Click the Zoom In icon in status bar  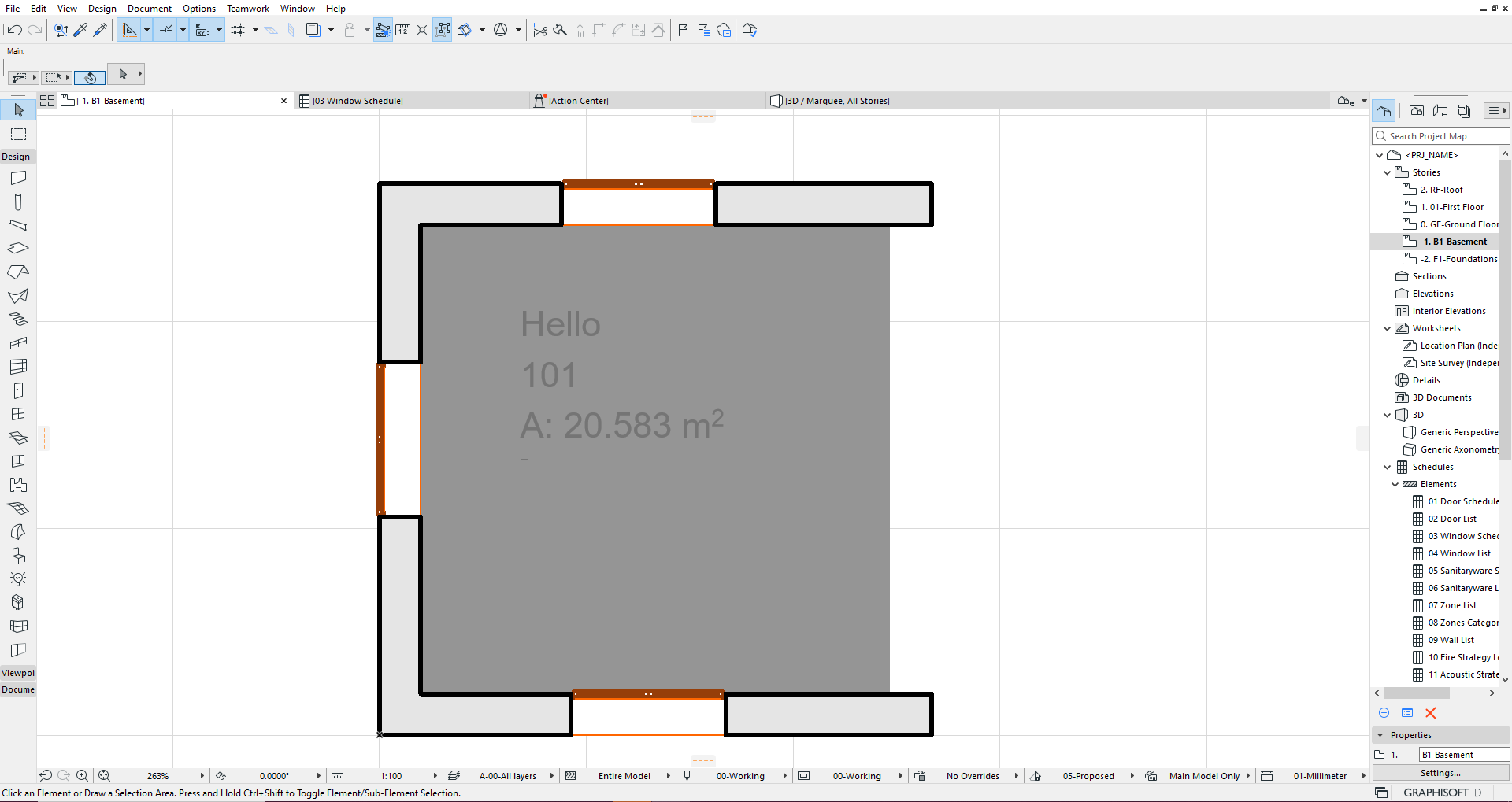tap(82, 775)
